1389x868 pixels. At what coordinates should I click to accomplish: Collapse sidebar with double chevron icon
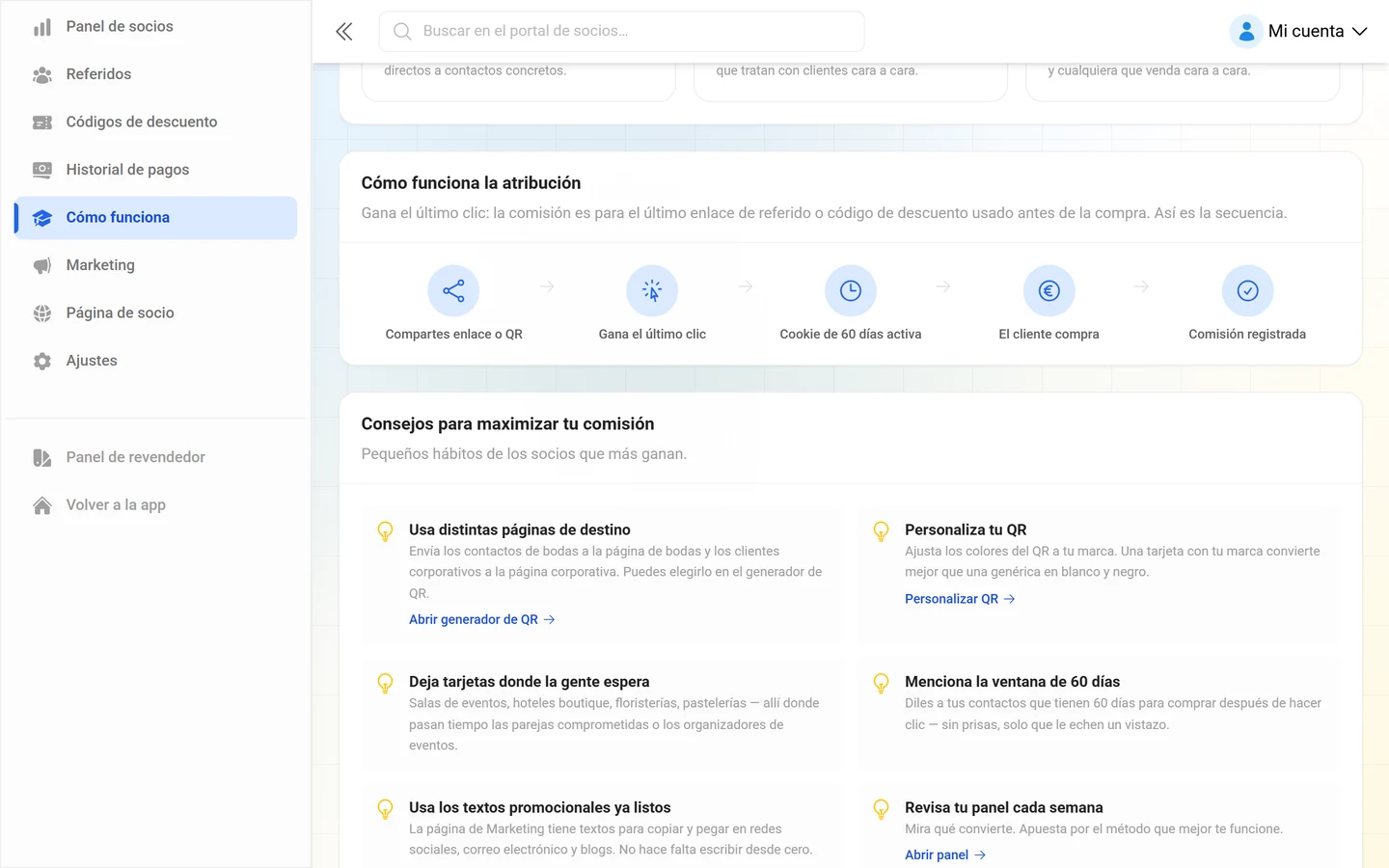click(x=344, y=32)
